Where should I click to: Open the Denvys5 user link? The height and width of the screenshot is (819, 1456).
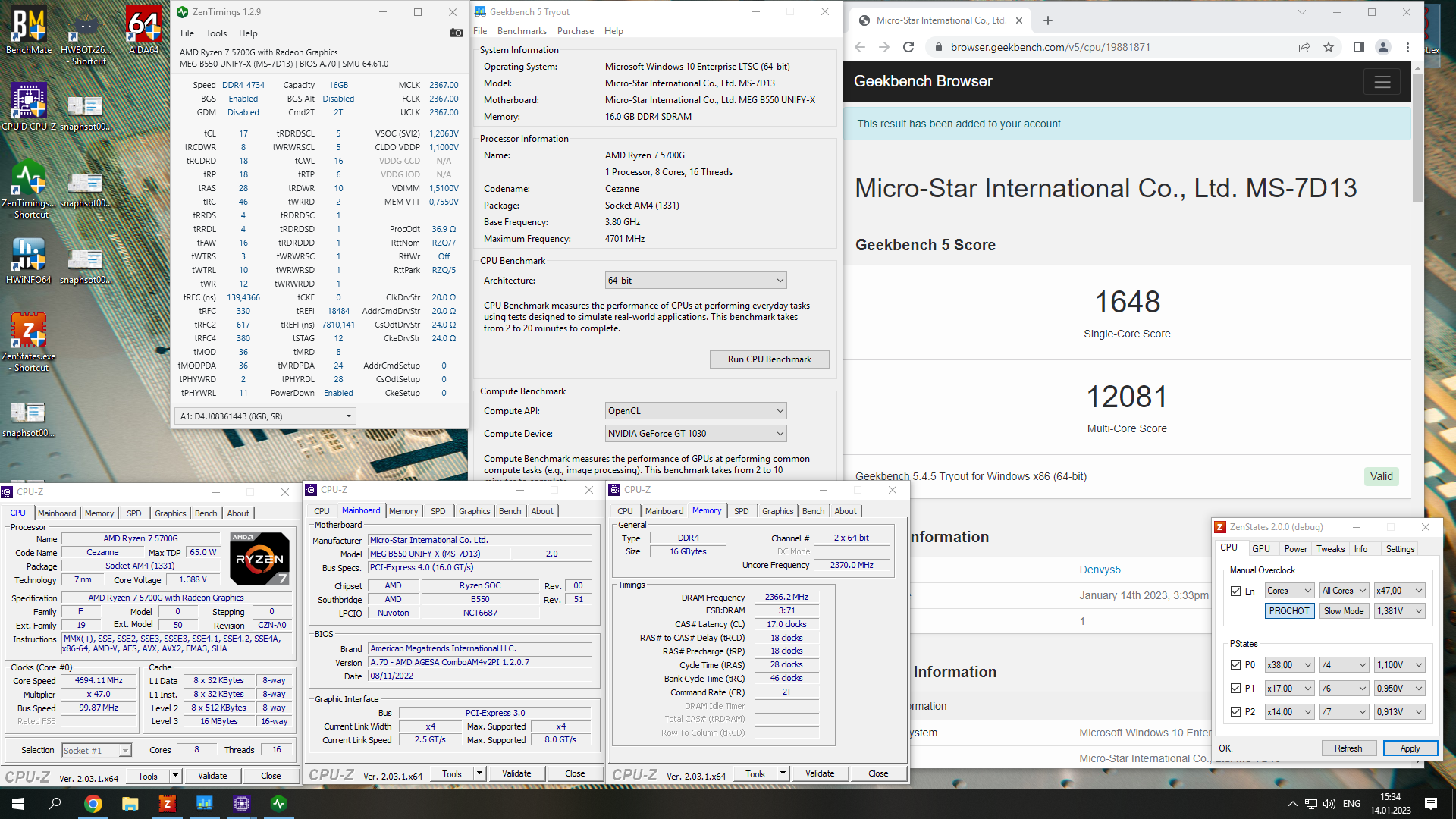(x=1100, y=570)
